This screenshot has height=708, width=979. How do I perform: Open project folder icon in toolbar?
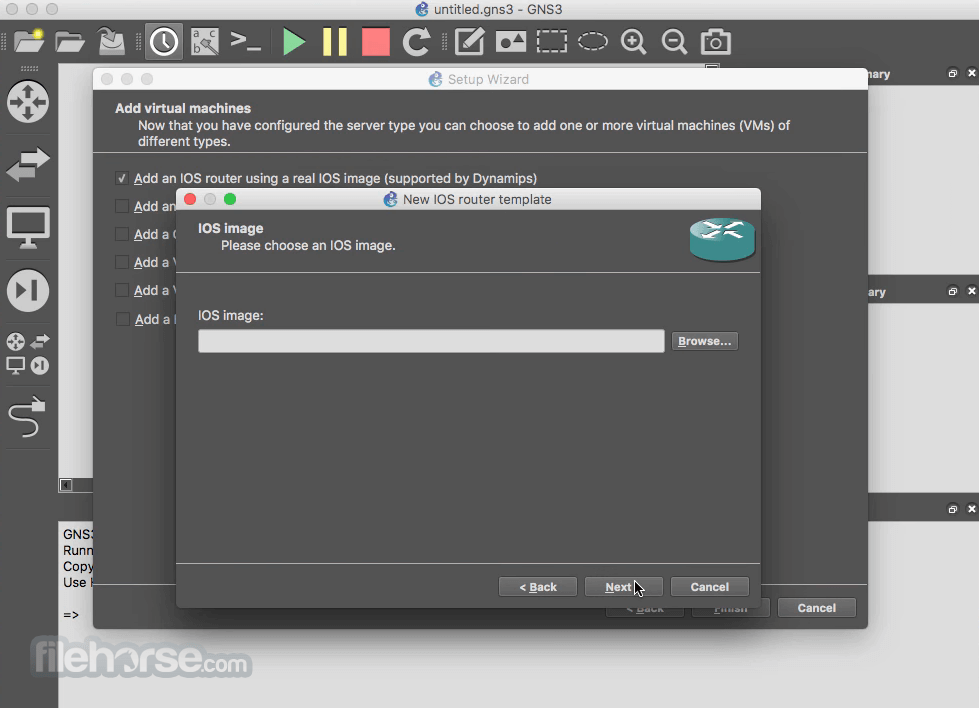click(x=69, y=42)
